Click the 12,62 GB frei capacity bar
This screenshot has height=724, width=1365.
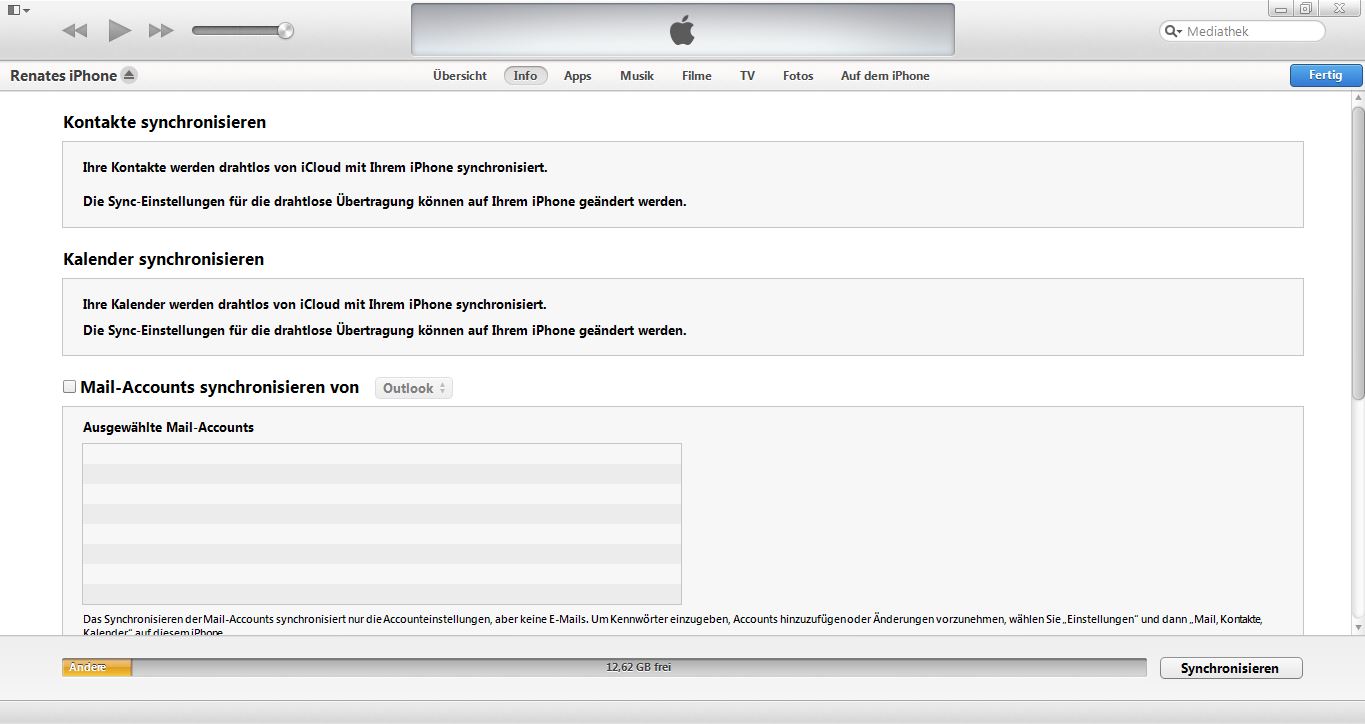point(638,667)
